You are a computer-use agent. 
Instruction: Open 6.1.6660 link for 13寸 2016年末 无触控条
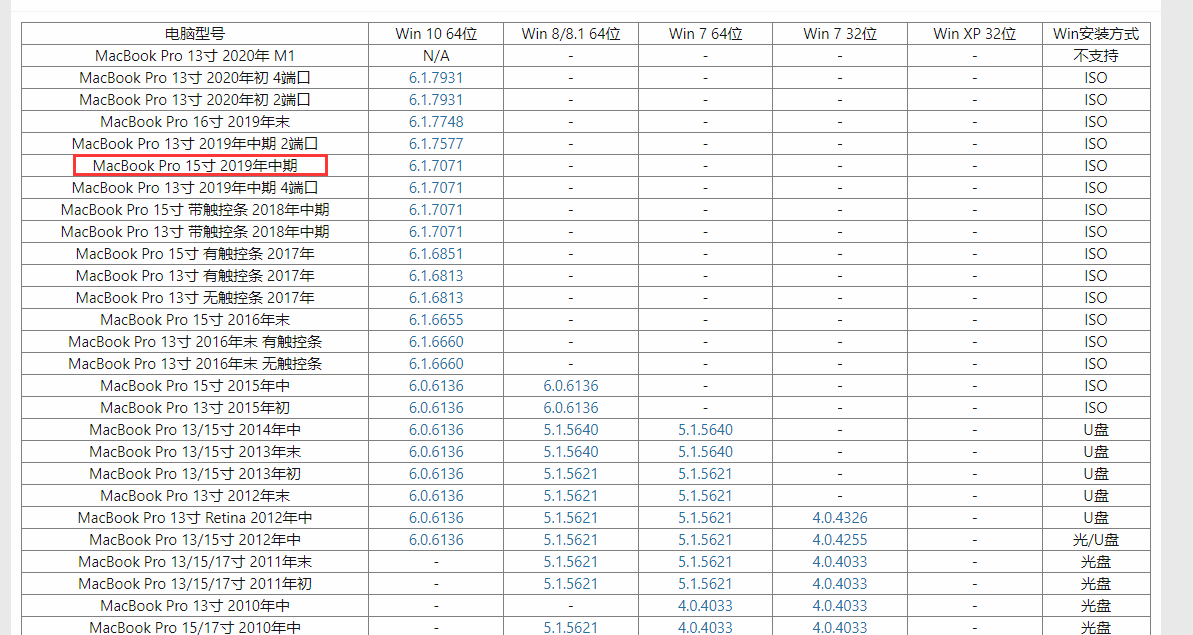[436, 364]
